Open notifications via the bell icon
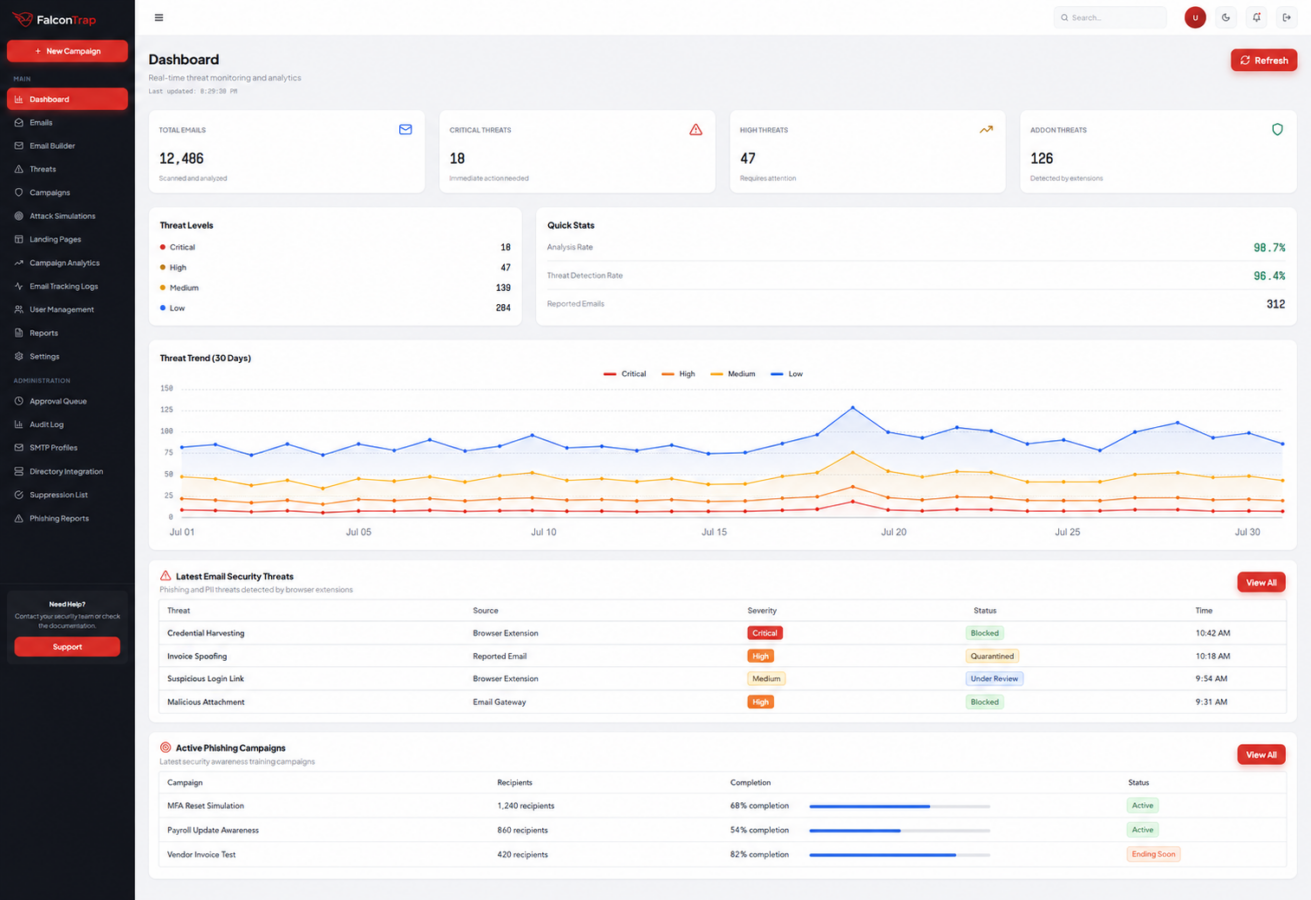Viewport: 1311px width, 900px height. tap(1257, 17)
